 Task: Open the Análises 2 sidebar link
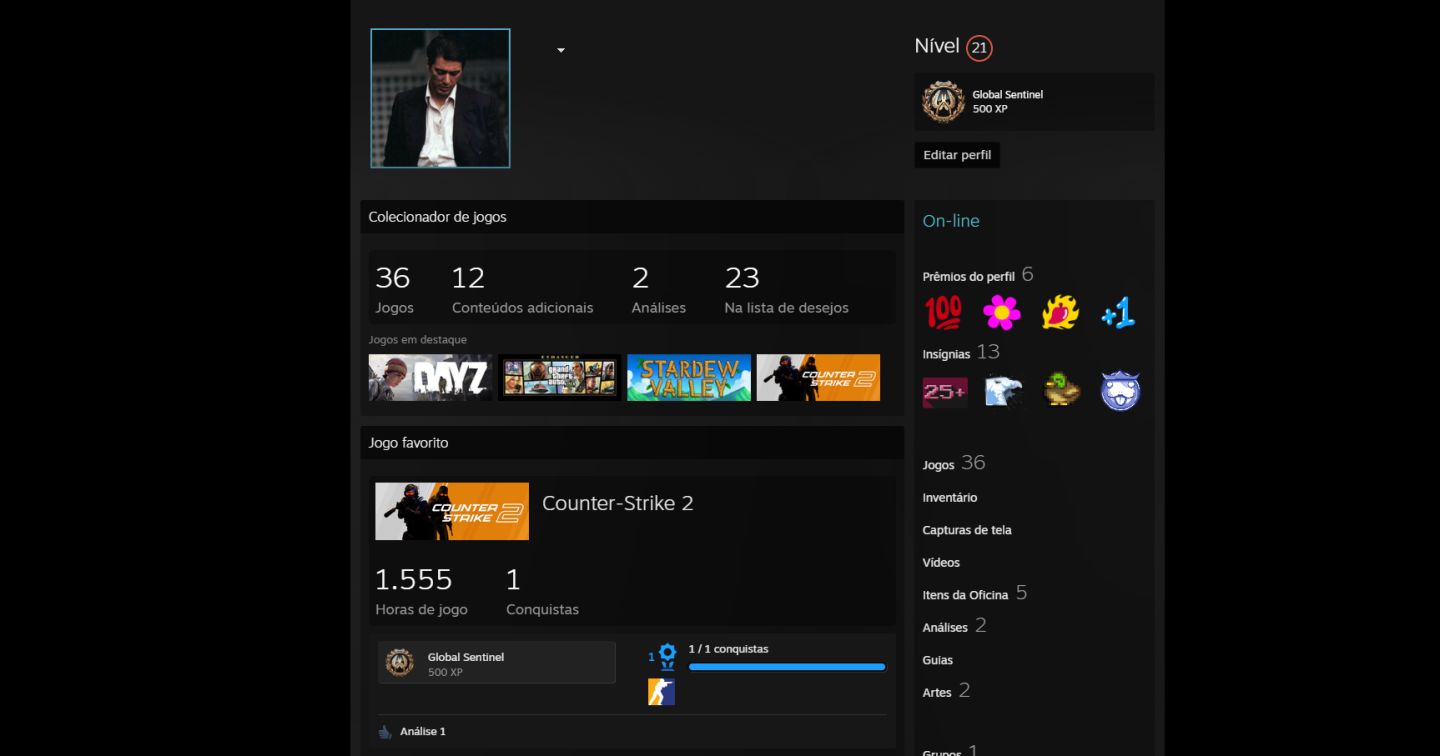point(954,626)
